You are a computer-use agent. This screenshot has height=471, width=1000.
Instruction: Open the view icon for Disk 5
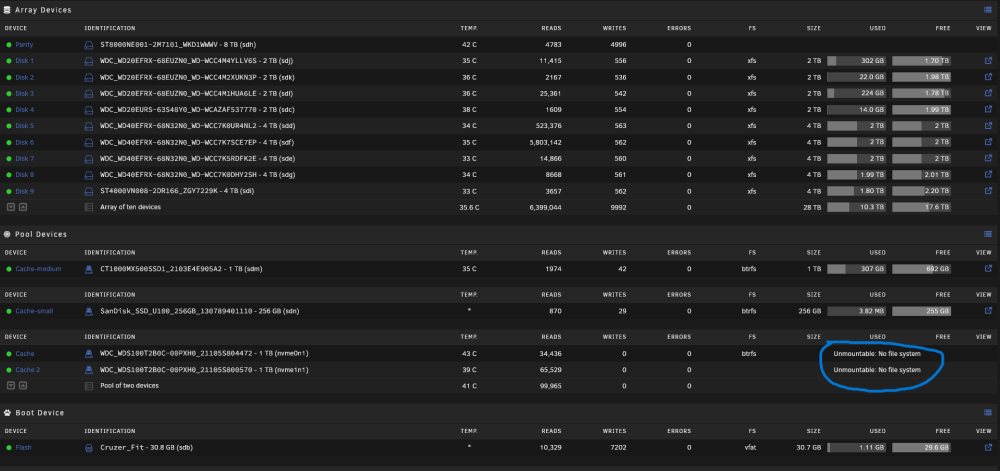coord(988,126)
